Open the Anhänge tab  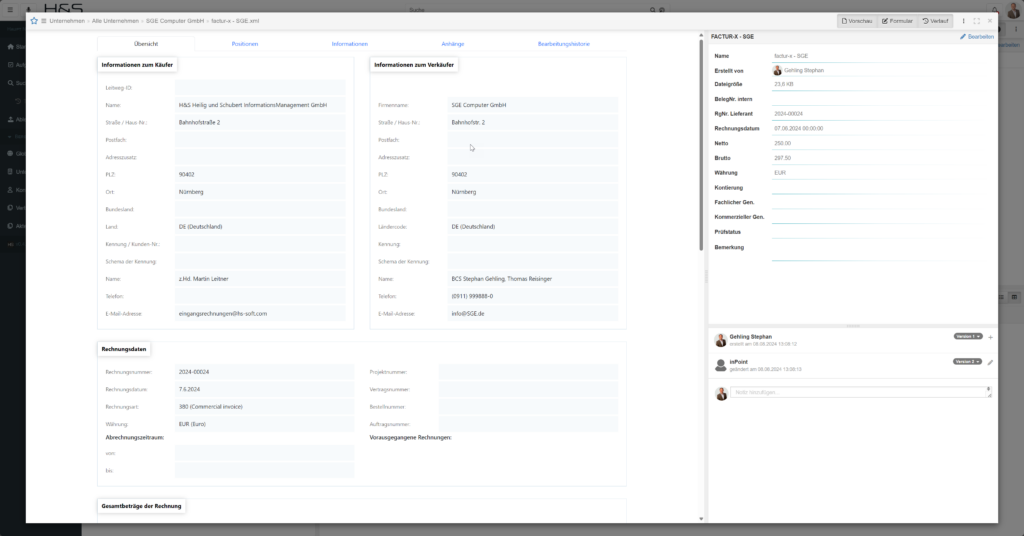coord(453,44)
